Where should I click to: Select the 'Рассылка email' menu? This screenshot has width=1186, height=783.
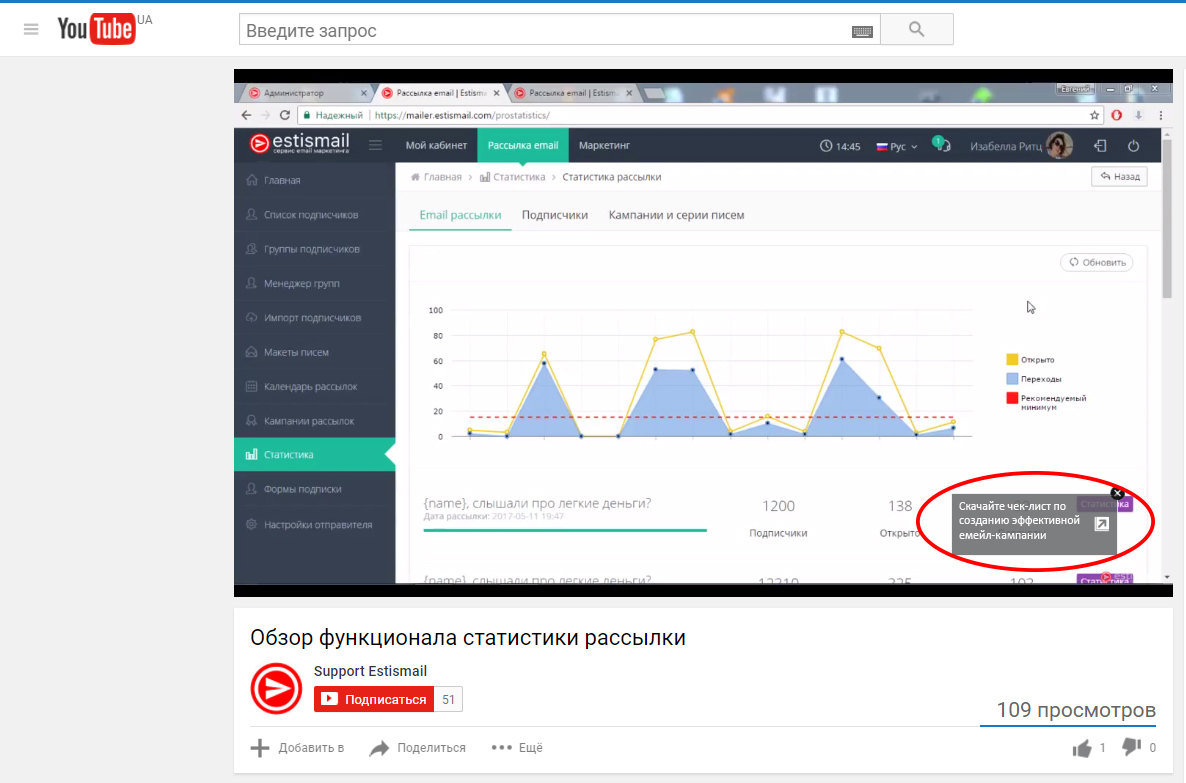coord(523,145)
